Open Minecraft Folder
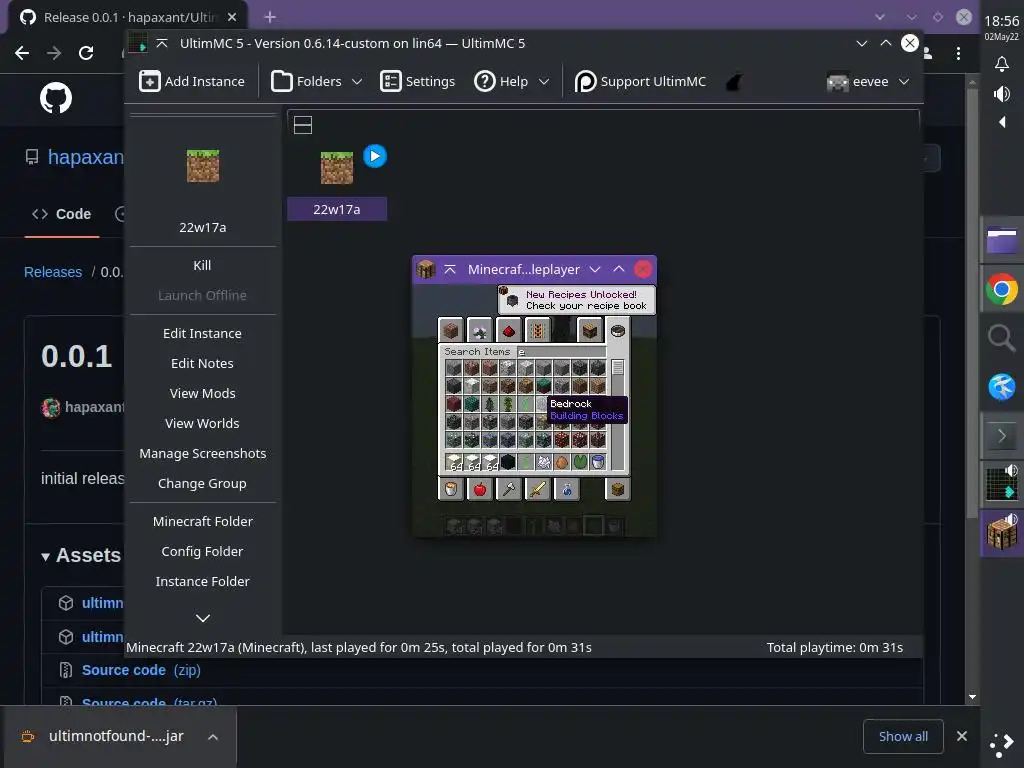The height and width of the screenshot is (768, 1024). coord(202,521)
